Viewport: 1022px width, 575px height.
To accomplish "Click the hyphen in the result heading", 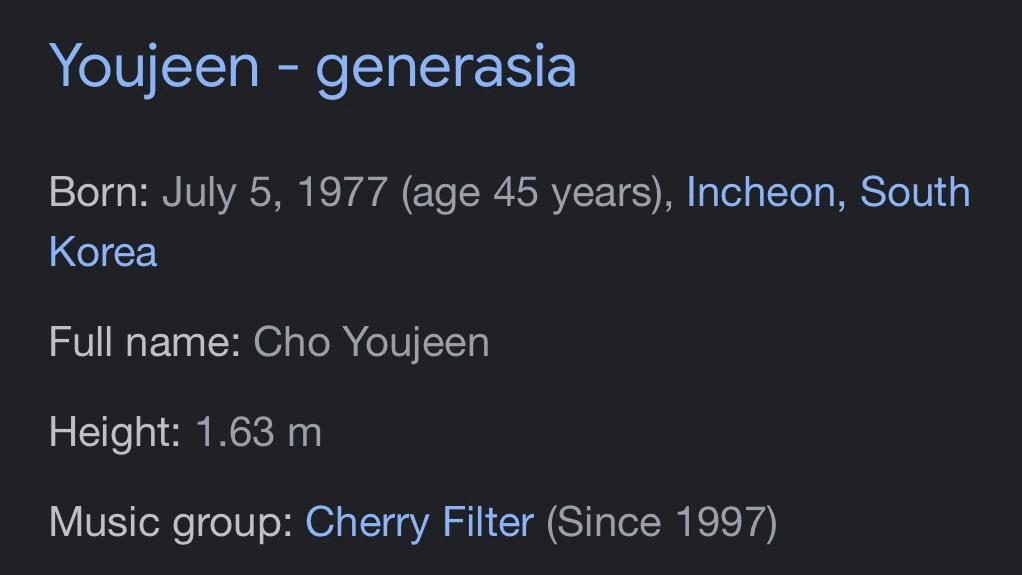I will (288, 69).
